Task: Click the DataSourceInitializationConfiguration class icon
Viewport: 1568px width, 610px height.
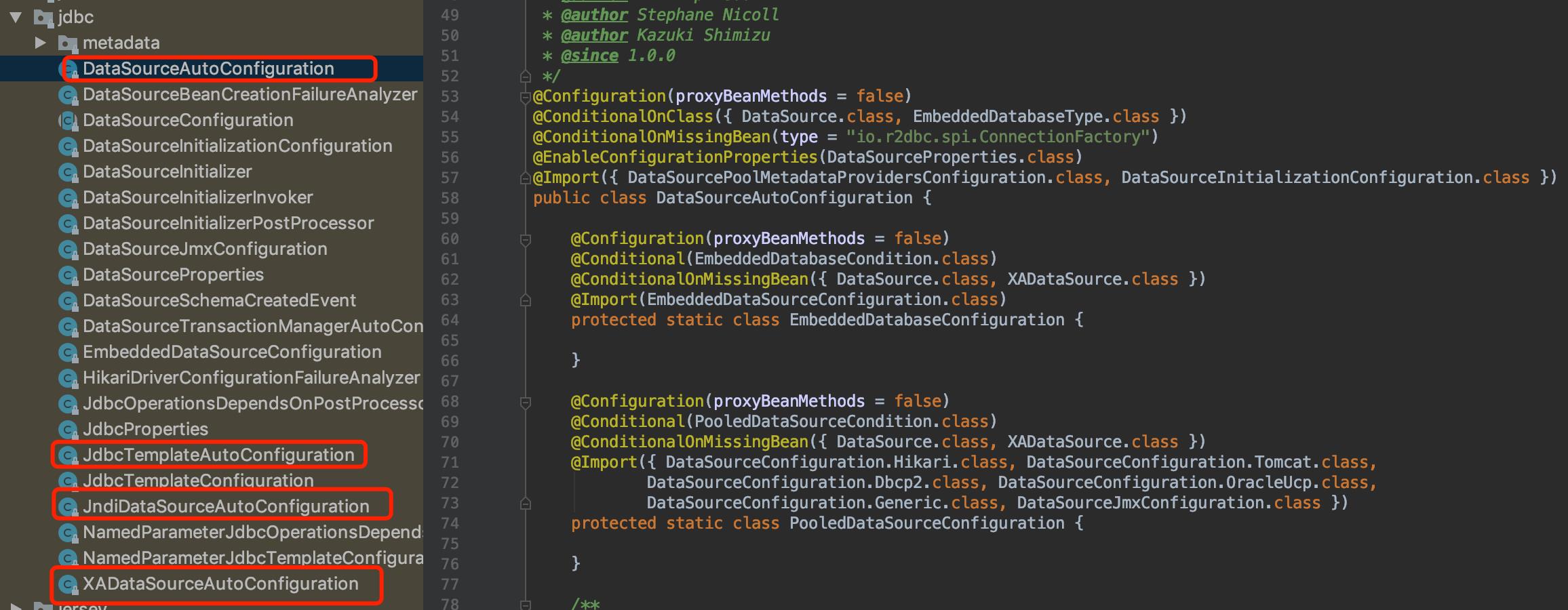Action: [68, 146]
